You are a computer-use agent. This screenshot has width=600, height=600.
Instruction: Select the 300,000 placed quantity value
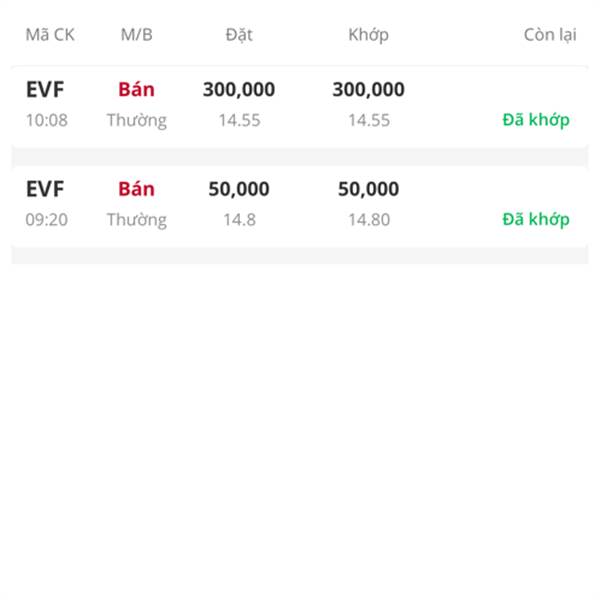[239, 90]
